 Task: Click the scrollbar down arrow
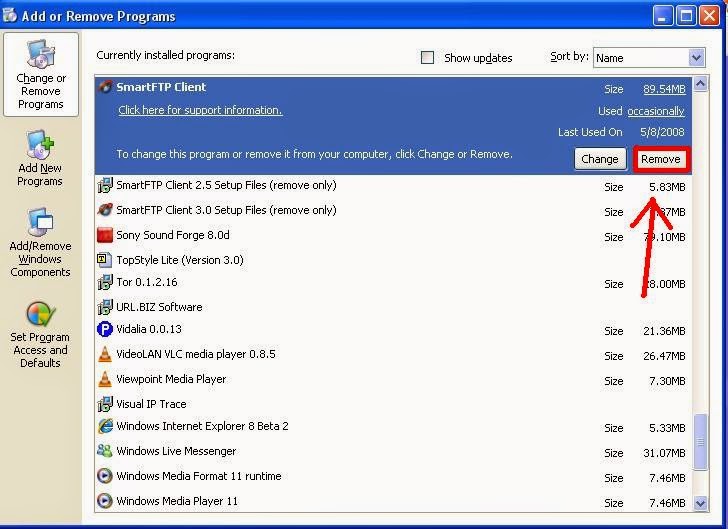(701, 503)
